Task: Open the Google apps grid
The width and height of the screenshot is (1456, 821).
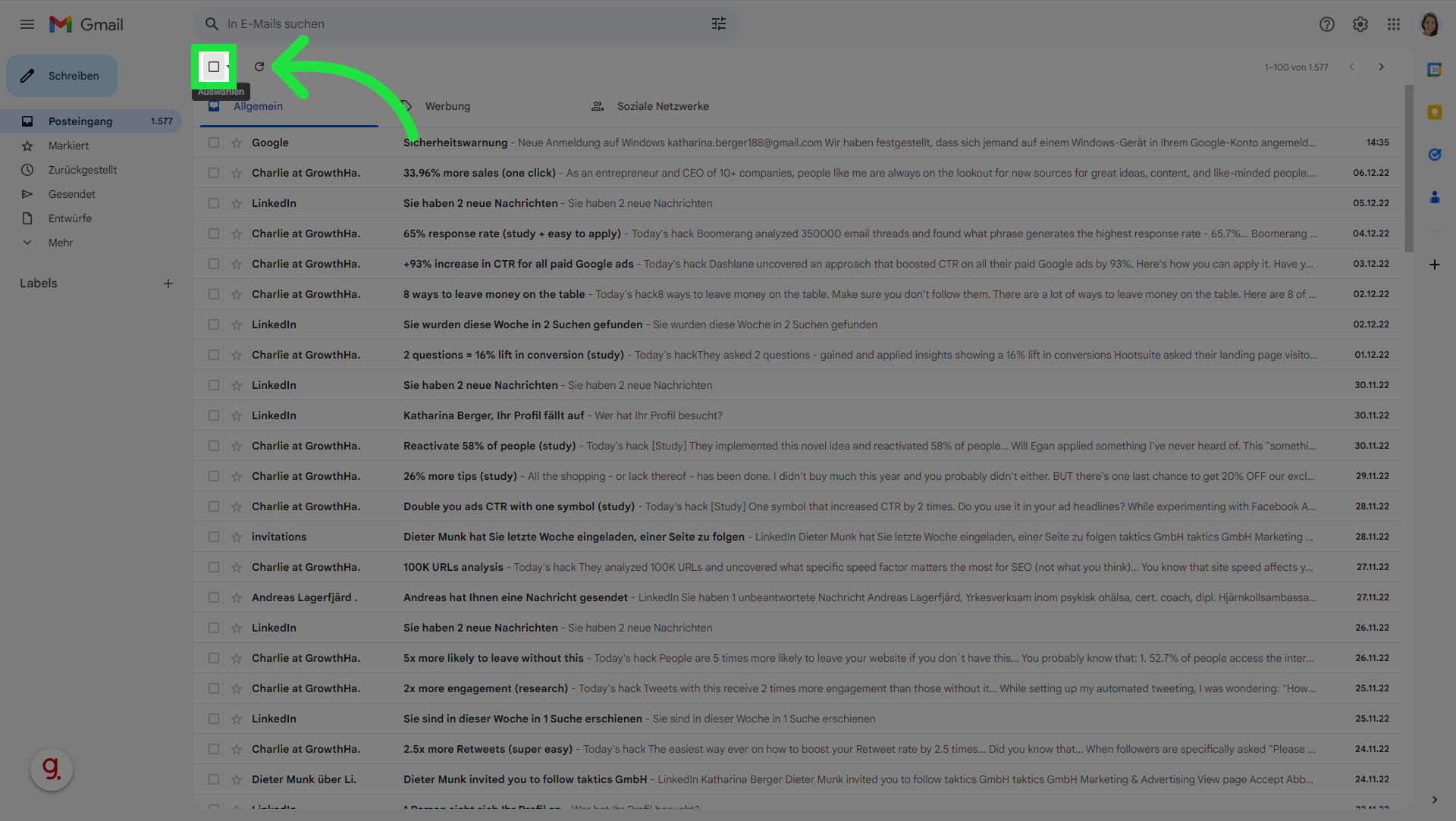Action: pos(1394,24)
